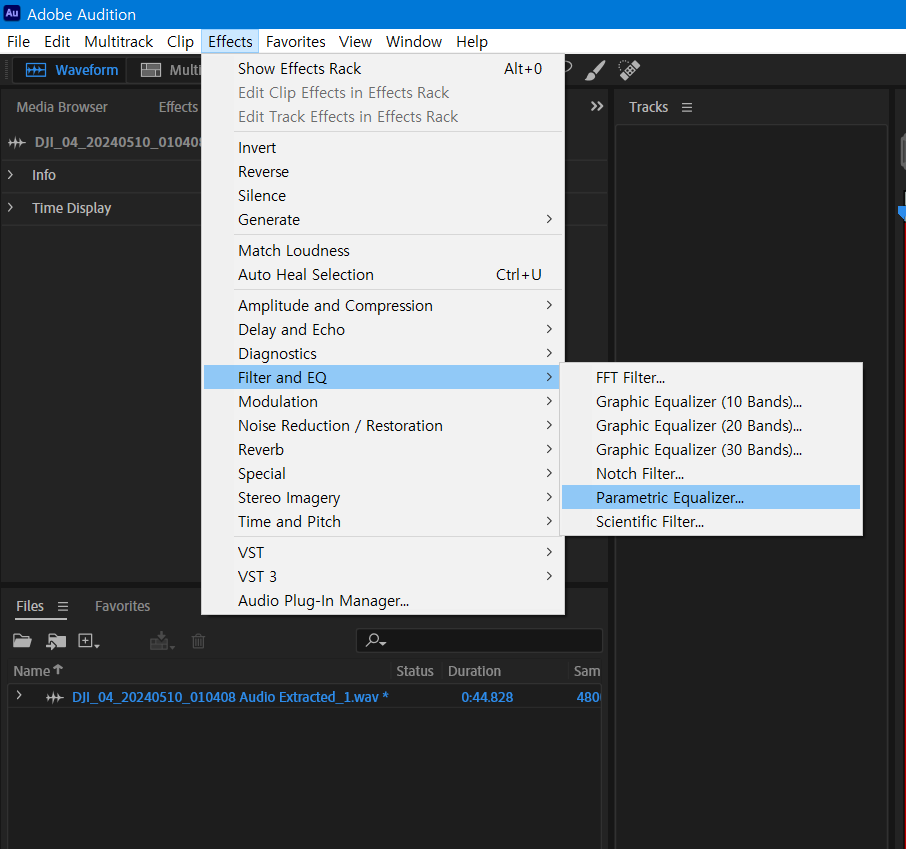Click Show Effects Rack menu item

pos(383,68)
